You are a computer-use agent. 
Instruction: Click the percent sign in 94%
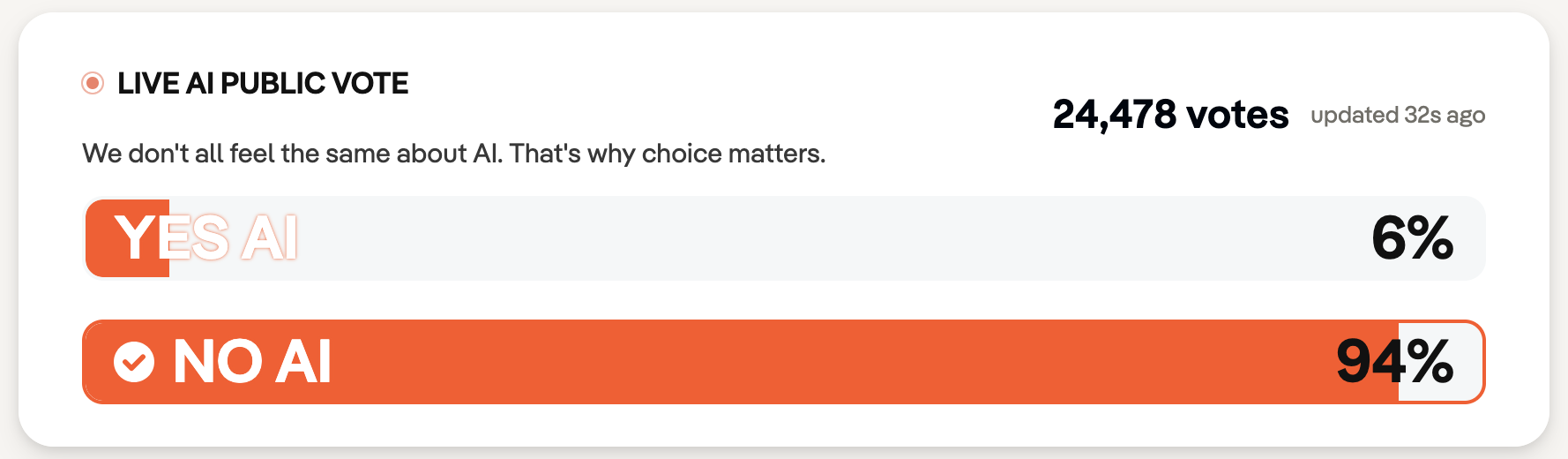(1430, 362)
